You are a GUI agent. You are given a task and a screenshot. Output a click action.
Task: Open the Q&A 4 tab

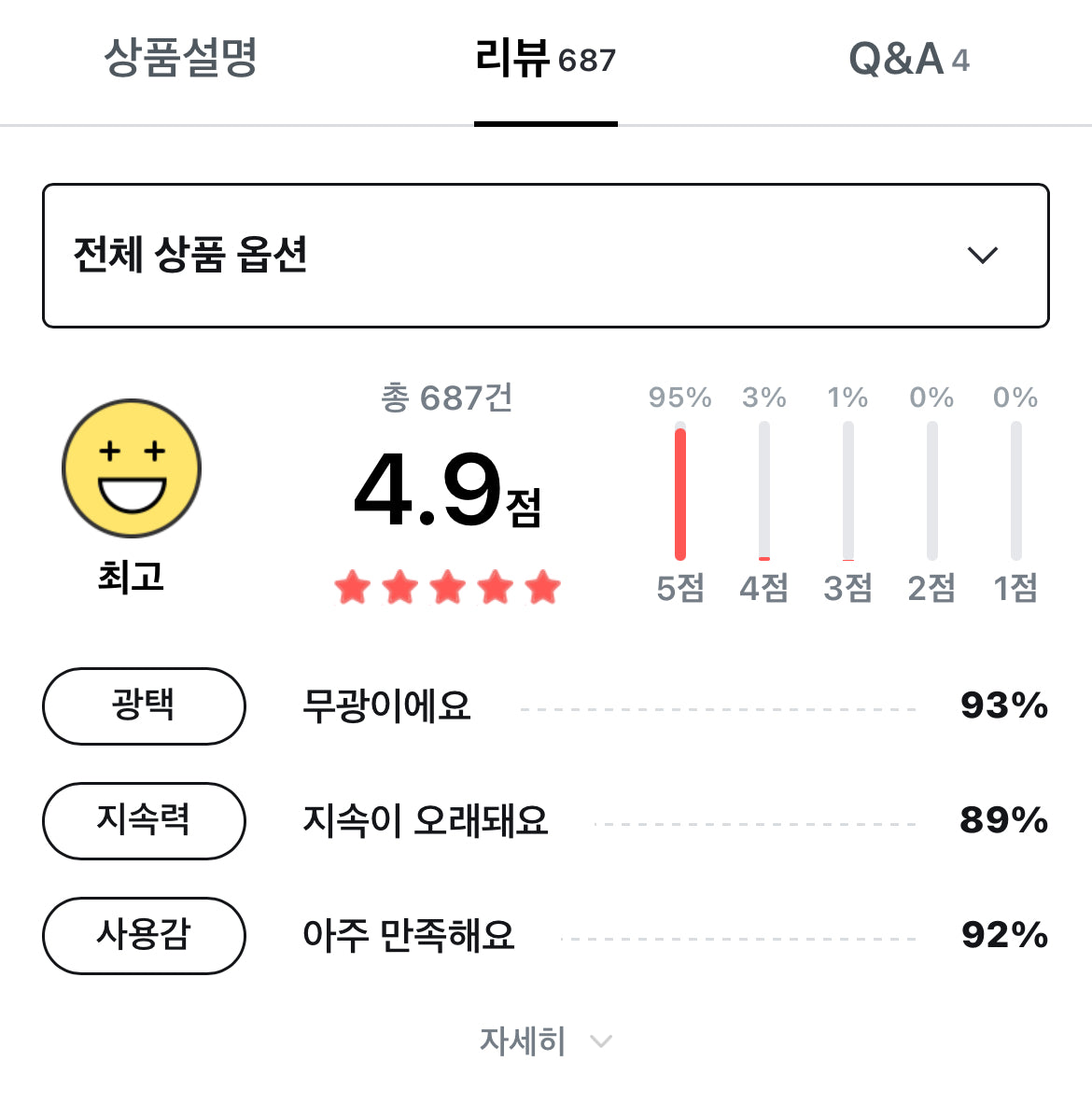point(909,59)
